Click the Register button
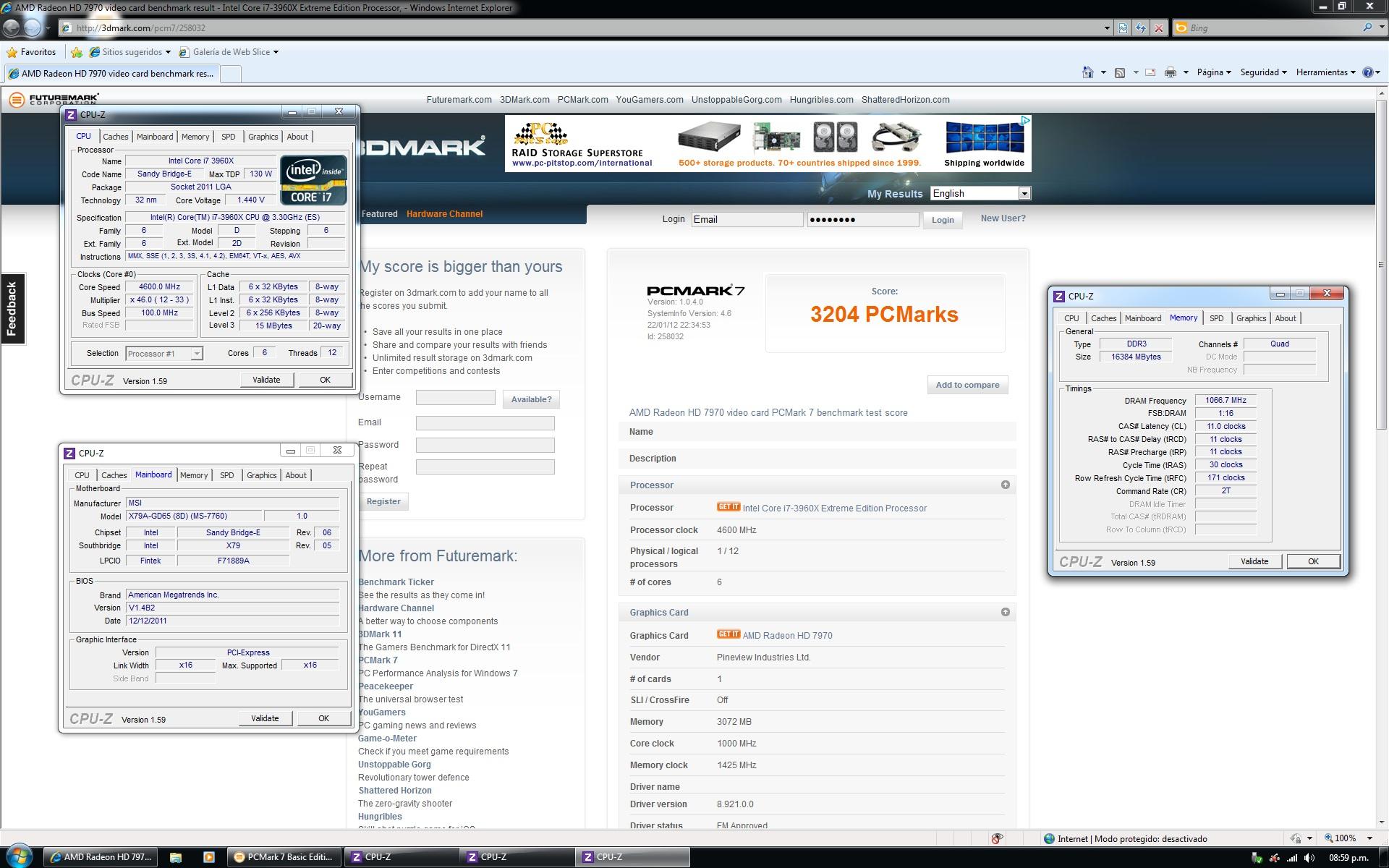This screenshot has height=868, width=1389. click(x=383, y=501)
